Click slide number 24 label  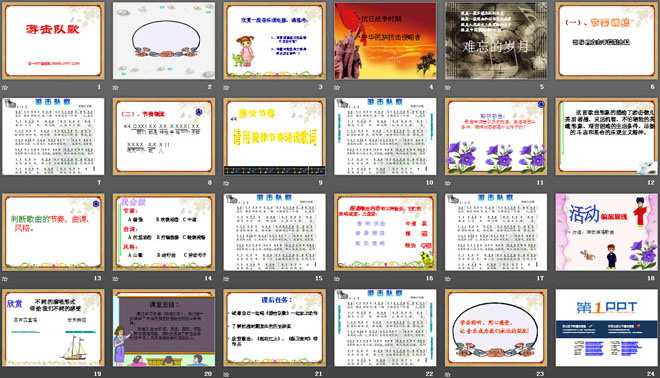[651, 373]
